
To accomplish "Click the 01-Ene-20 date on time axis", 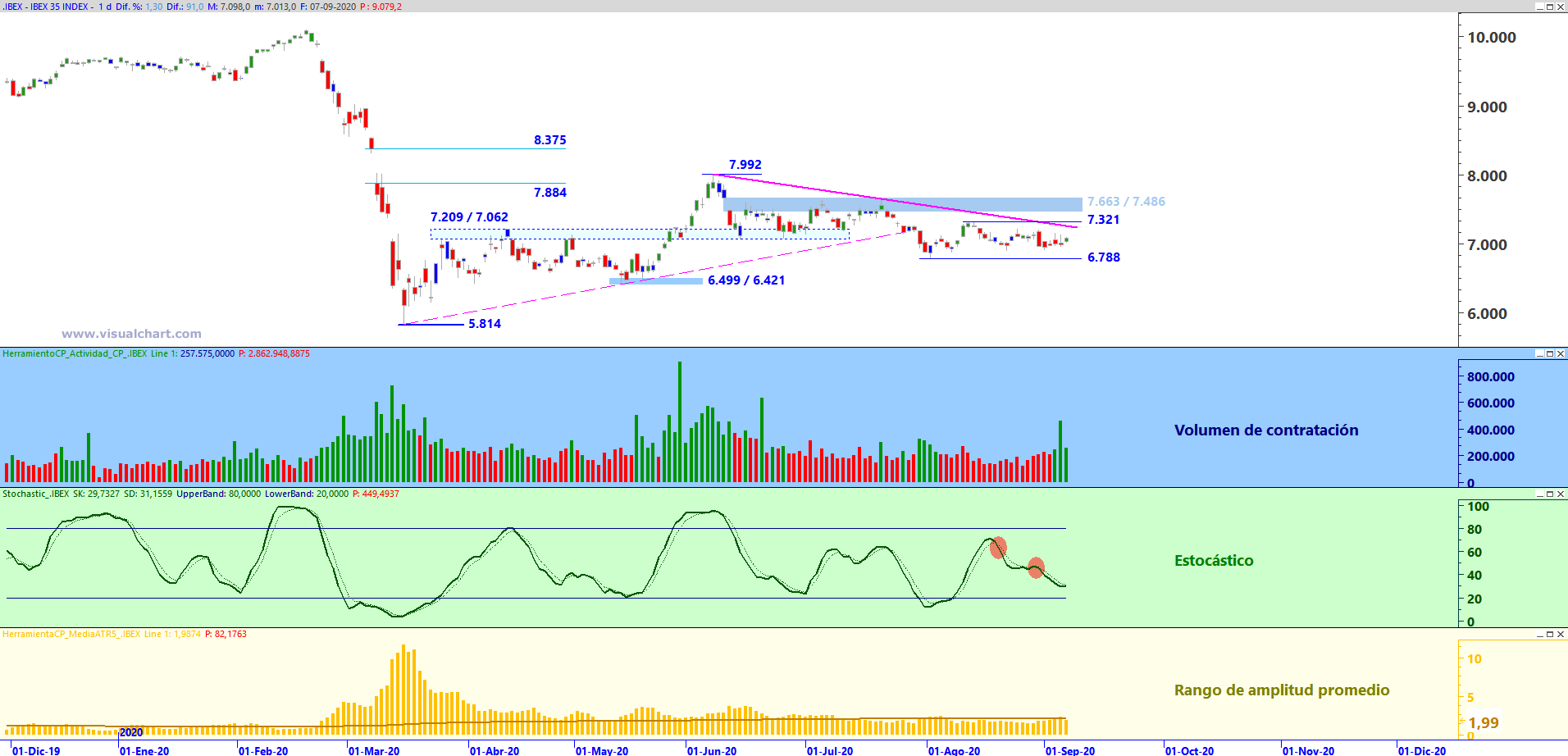I will (144, 751).
